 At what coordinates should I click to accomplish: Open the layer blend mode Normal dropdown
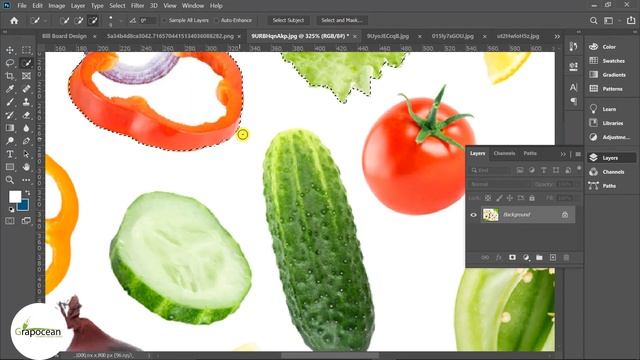point(500,184)
